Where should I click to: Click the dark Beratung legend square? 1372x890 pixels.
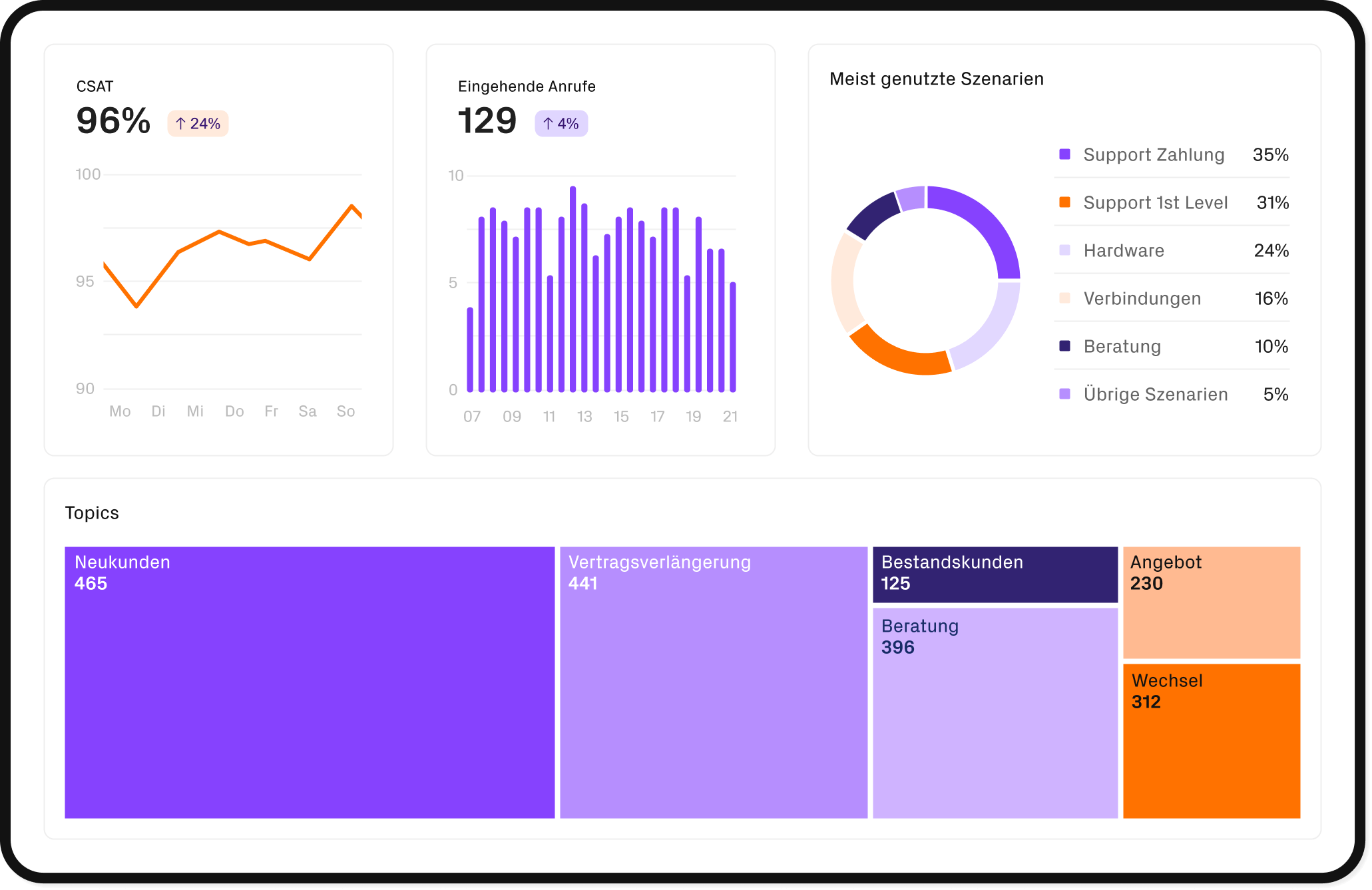click(x=1064, y=346)
